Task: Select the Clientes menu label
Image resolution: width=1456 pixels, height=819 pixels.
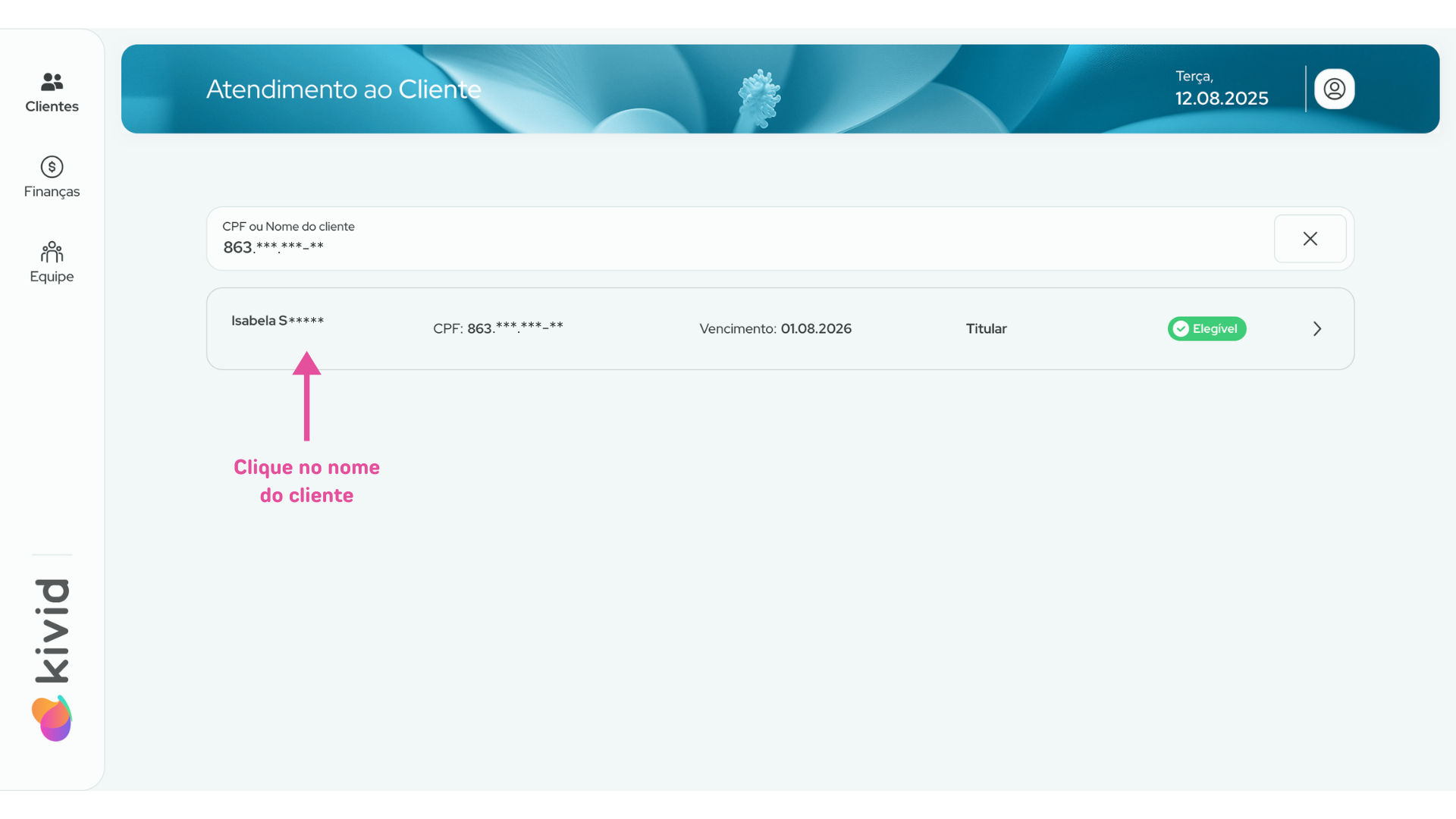Action: tap(52, 107)
